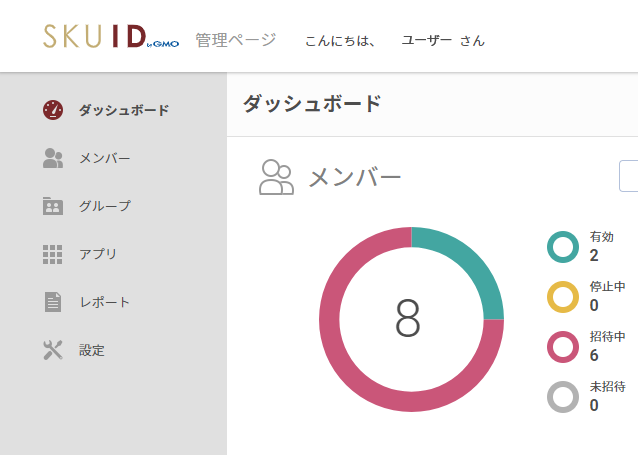Click the outlined members icon beside メンバー heading
This screenshot has width=638, height=455.
click(276, 177)
